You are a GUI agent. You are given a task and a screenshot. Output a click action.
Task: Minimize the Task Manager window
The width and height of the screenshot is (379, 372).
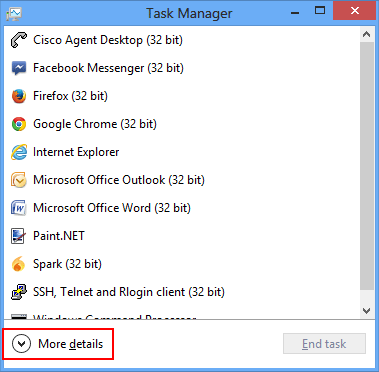point(294,13)
